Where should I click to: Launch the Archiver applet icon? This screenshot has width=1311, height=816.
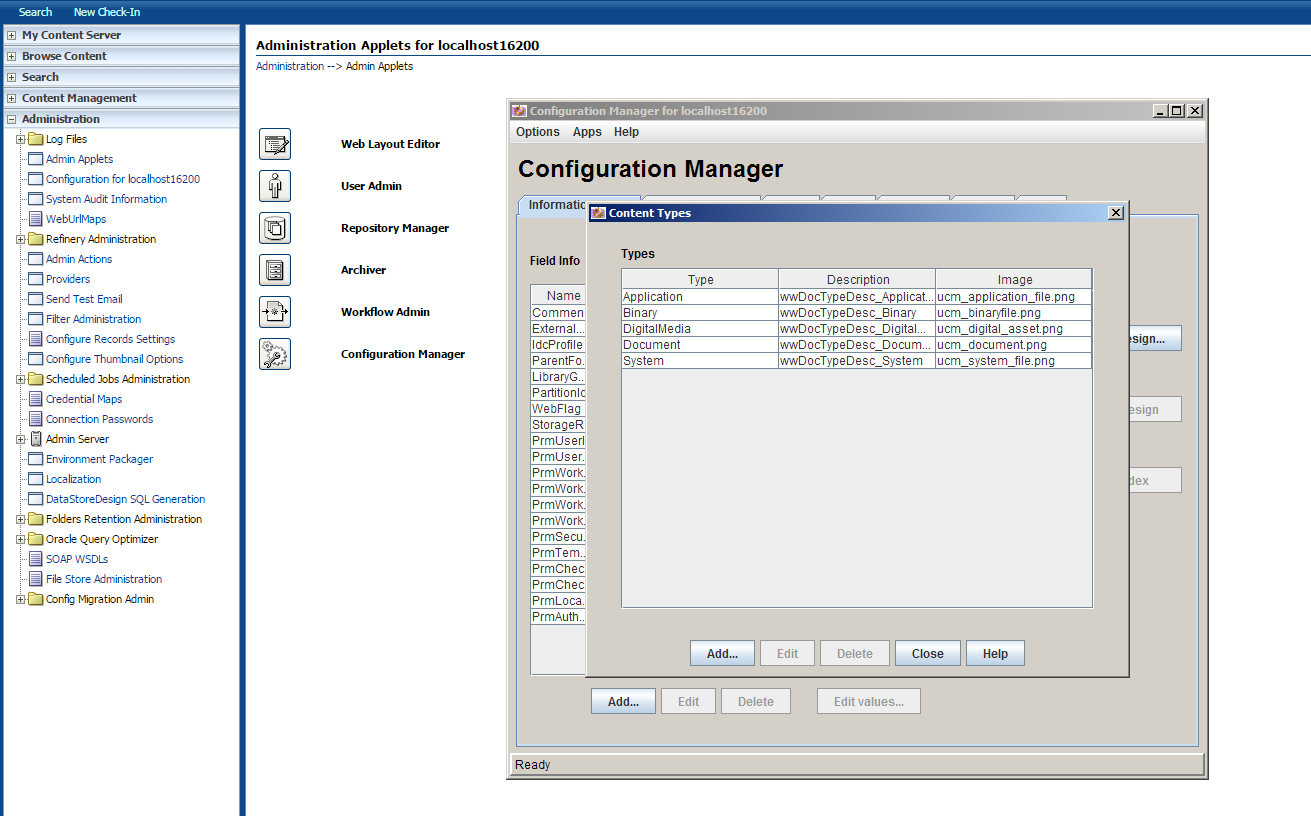[x=275, y=270]
